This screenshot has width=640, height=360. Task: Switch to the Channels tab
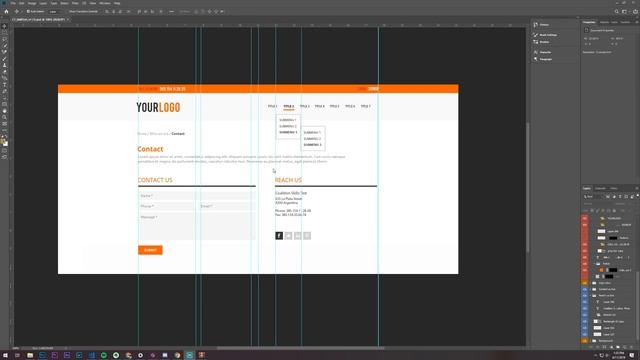(x=600, y=188)
